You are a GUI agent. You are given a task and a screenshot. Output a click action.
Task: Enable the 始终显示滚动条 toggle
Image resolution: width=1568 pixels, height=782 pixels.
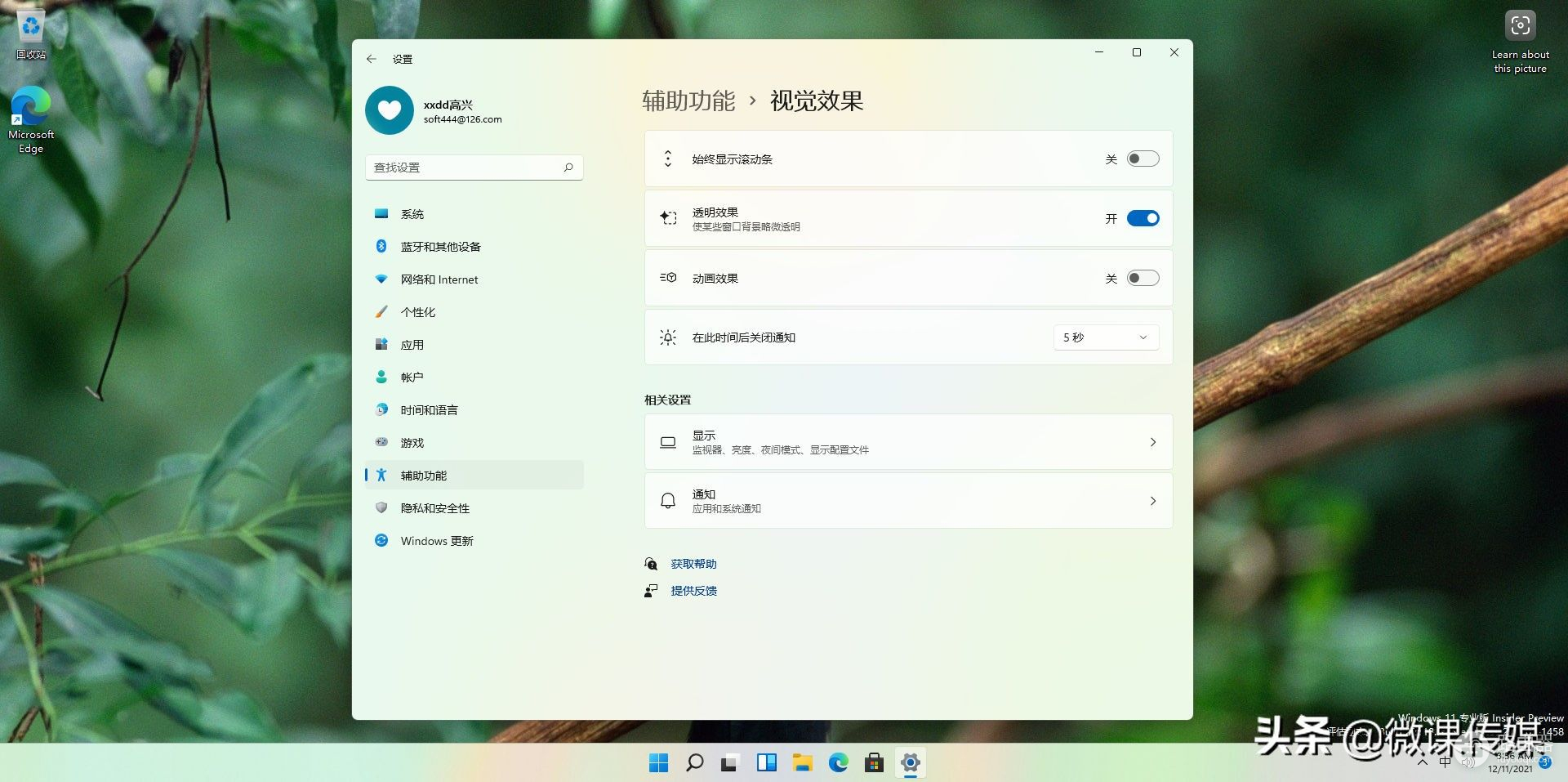coord(1143,159)
